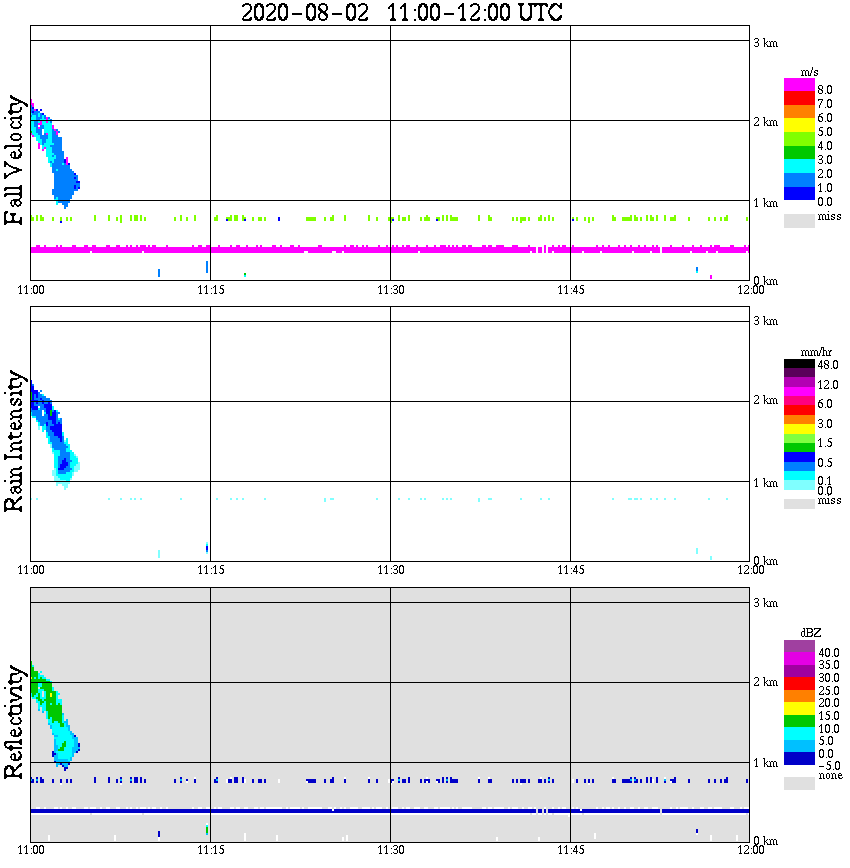Click the 3 km label on the Reflectivity plot
This screenshot has height=868, width=850.
click(765, 603)
